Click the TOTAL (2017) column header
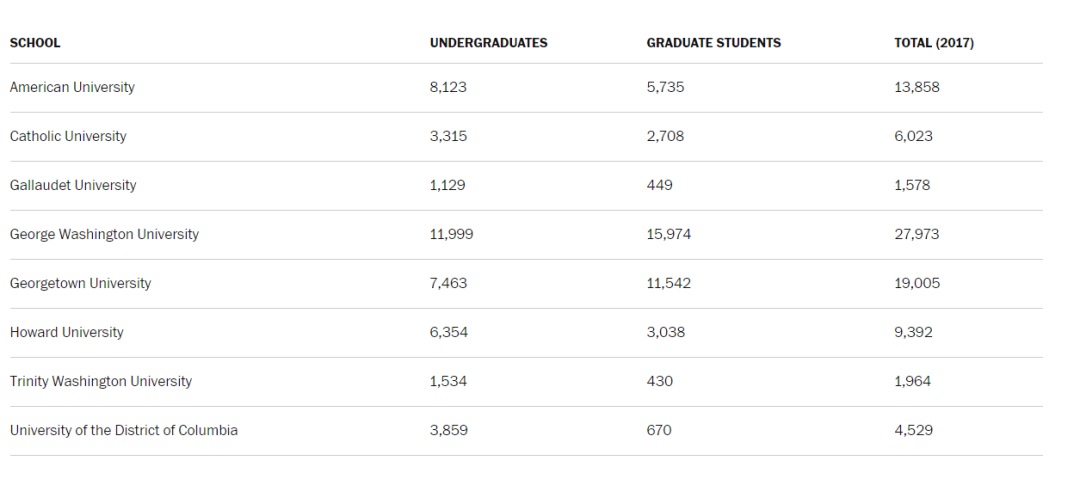This screenshot has height=479, width=1080. (x=933, y=43)
